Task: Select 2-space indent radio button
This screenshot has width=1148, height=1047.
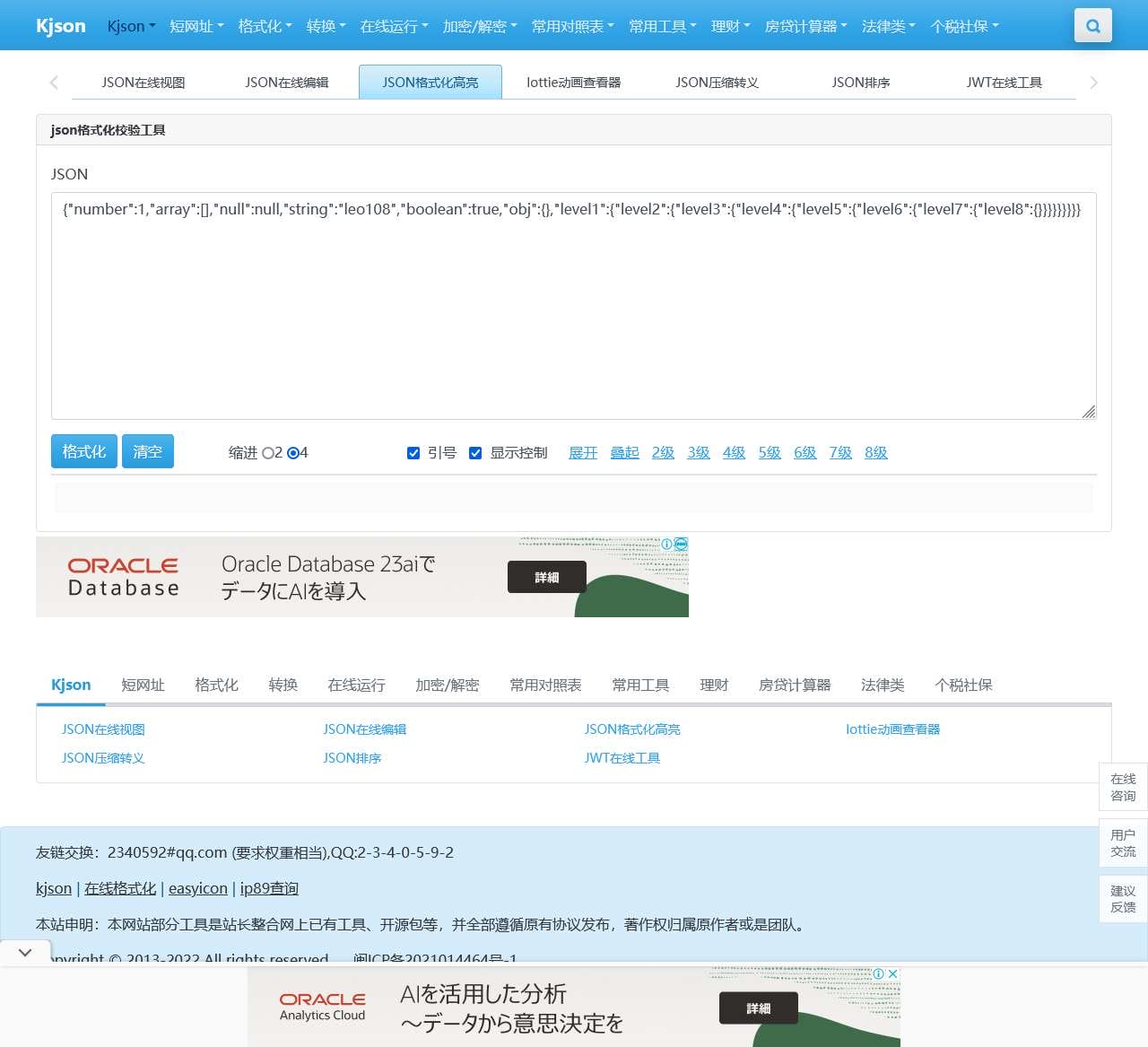Action: coord(267,453)
